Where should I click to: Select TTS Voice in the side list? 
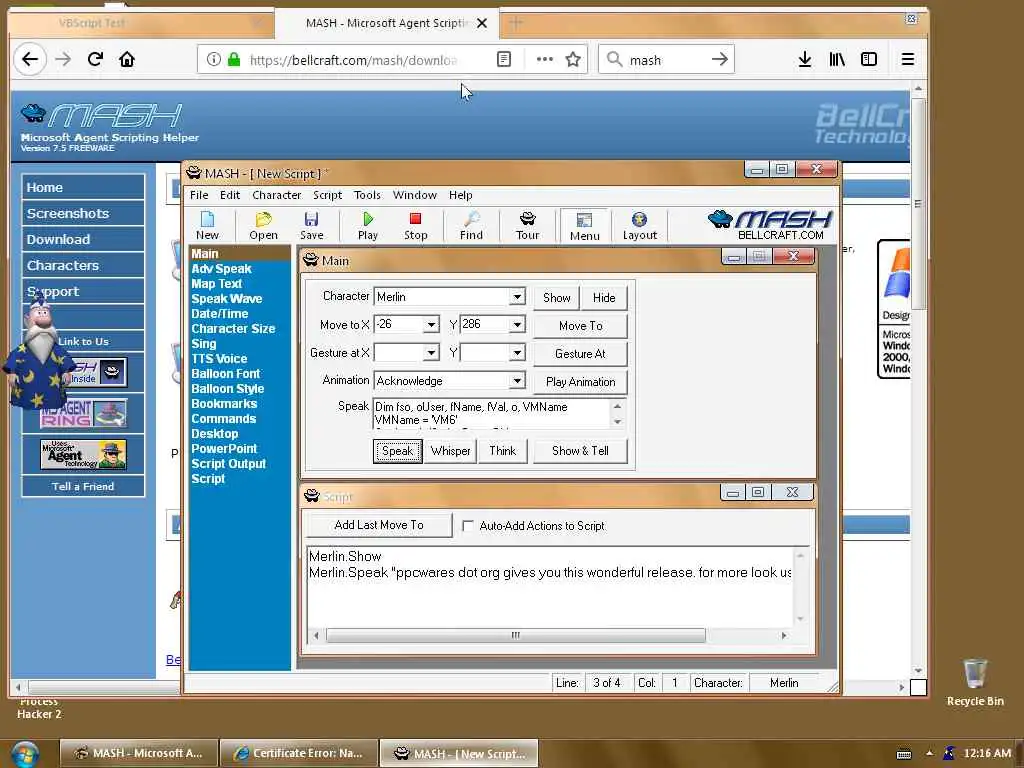(x=219, y=359)
